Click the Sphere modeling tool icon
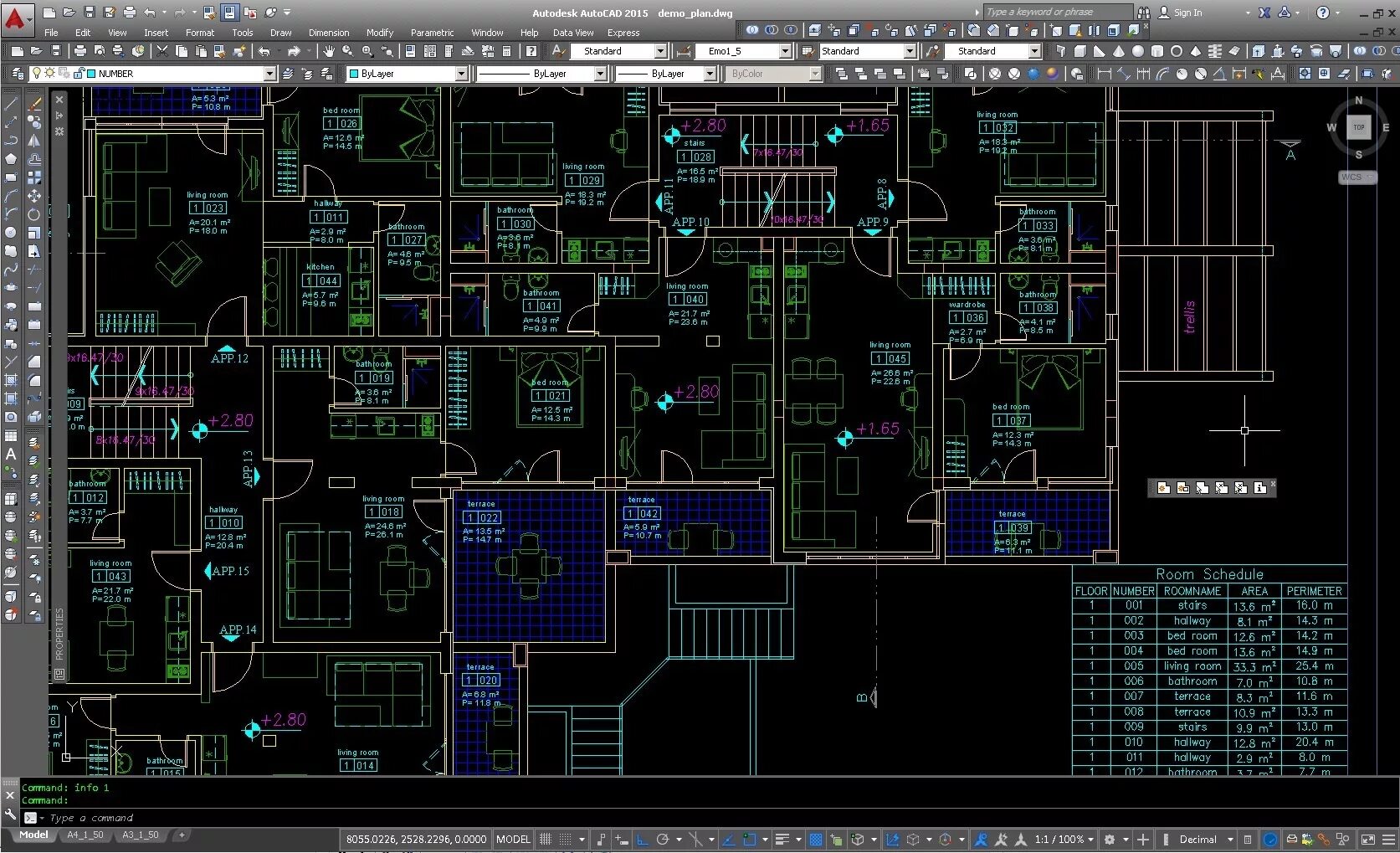 pyautogui.click(x=1137, y=51)
